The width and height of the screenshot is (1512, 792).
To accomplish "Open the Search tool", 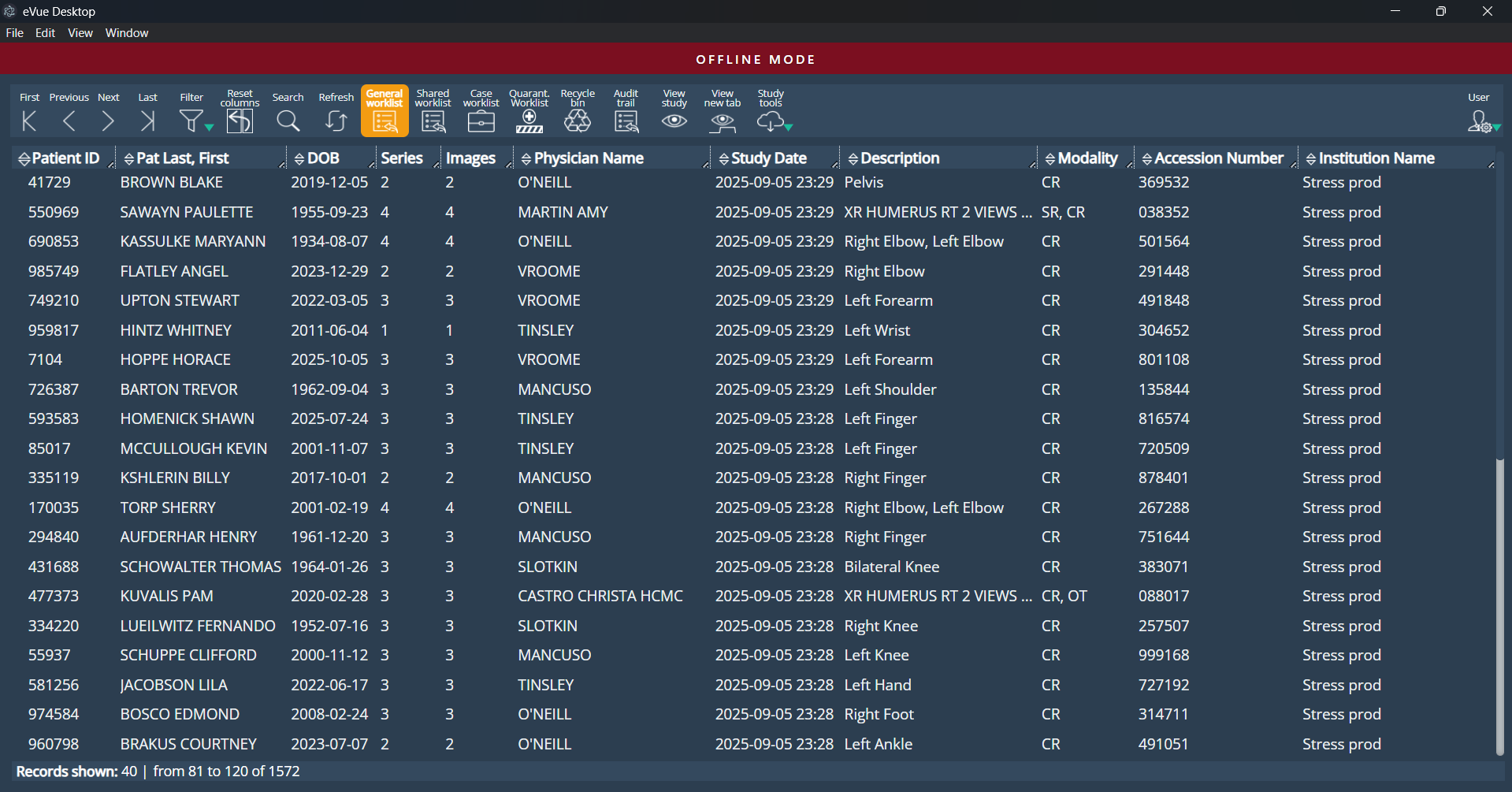I will point(288,121).
